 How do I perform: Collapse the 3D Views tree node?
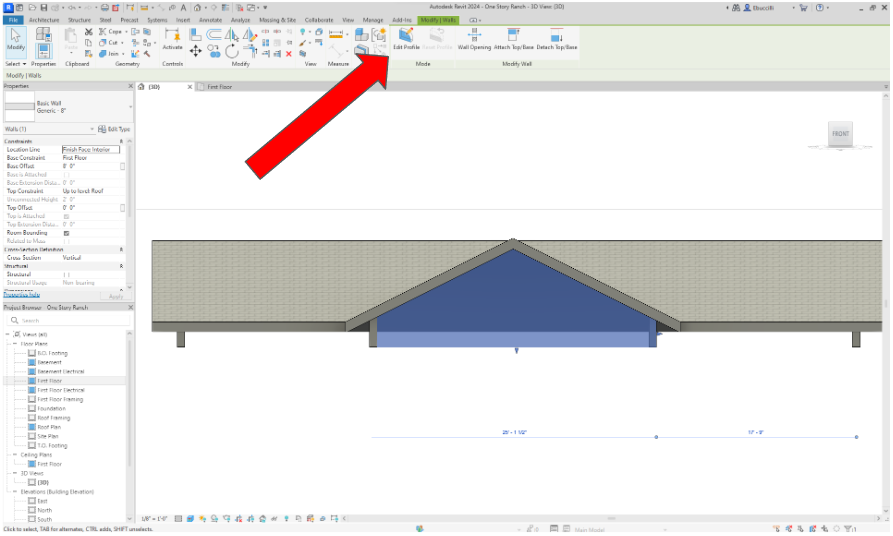coord(15,473)
